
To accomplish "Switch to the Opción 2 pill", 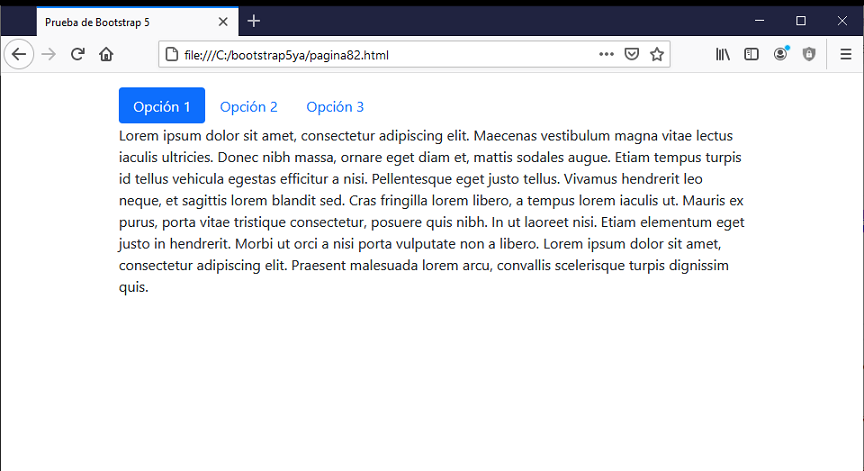I will coord(249,106).
